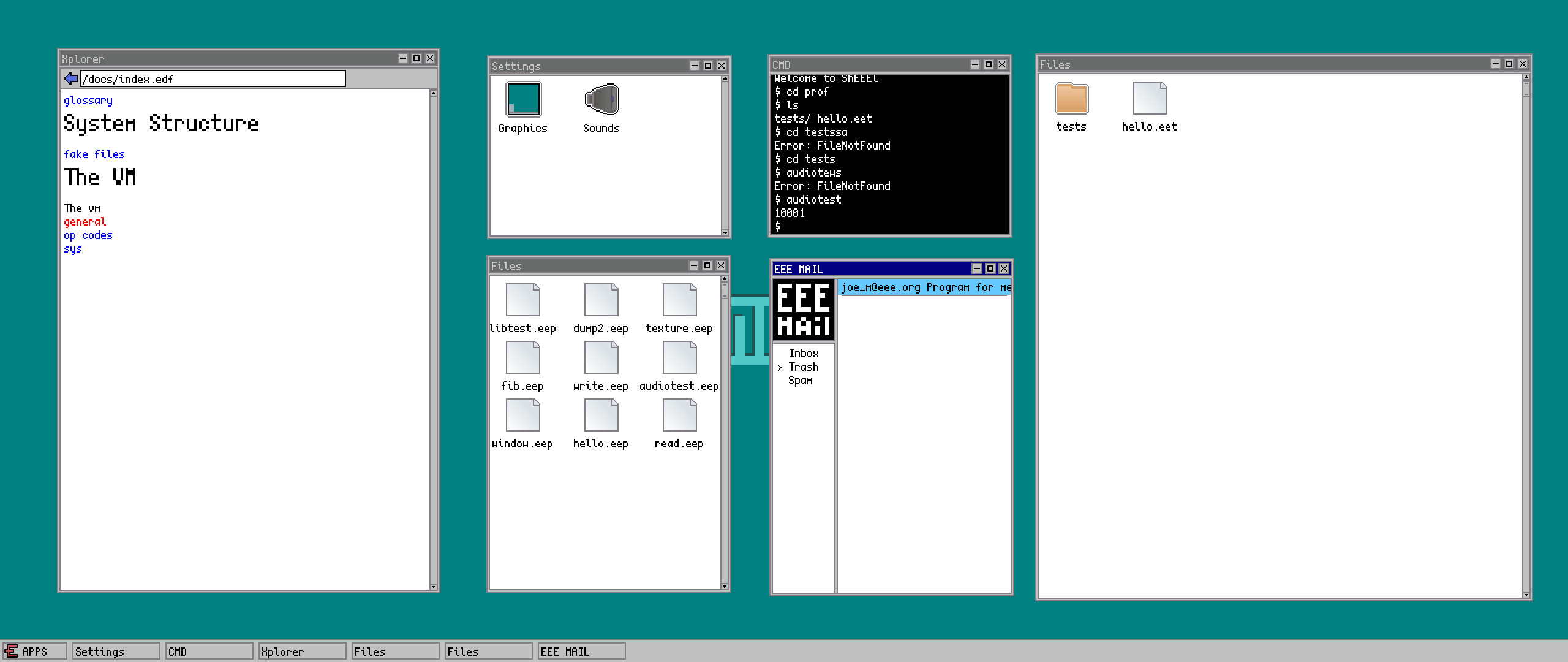Click the Xplorer address bar
The height and width of the screenshot is (662, 1568).
[x=211, y=78]
